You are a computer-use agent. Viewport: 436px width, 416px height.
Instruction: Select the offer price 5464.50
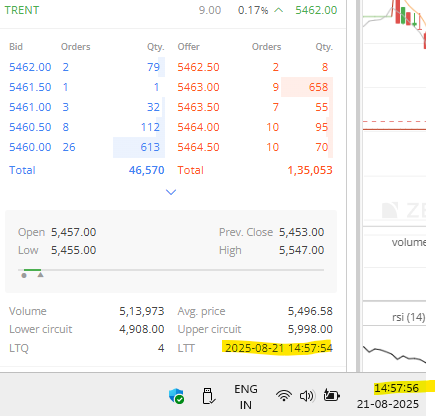(198, 147)
